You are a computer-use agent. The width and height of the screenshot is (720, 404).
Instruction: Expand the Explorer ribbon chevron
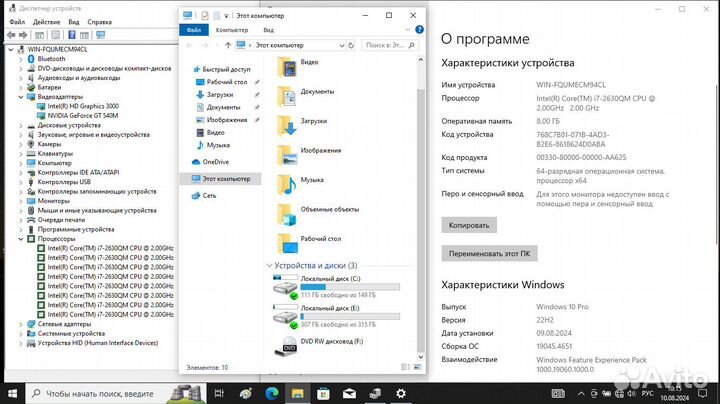click(x=408, y=30)
